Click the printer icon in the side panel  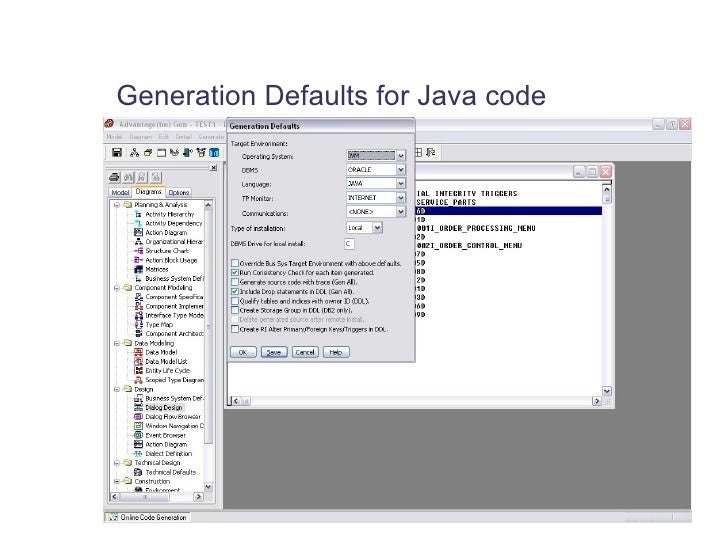pos(114,177)
